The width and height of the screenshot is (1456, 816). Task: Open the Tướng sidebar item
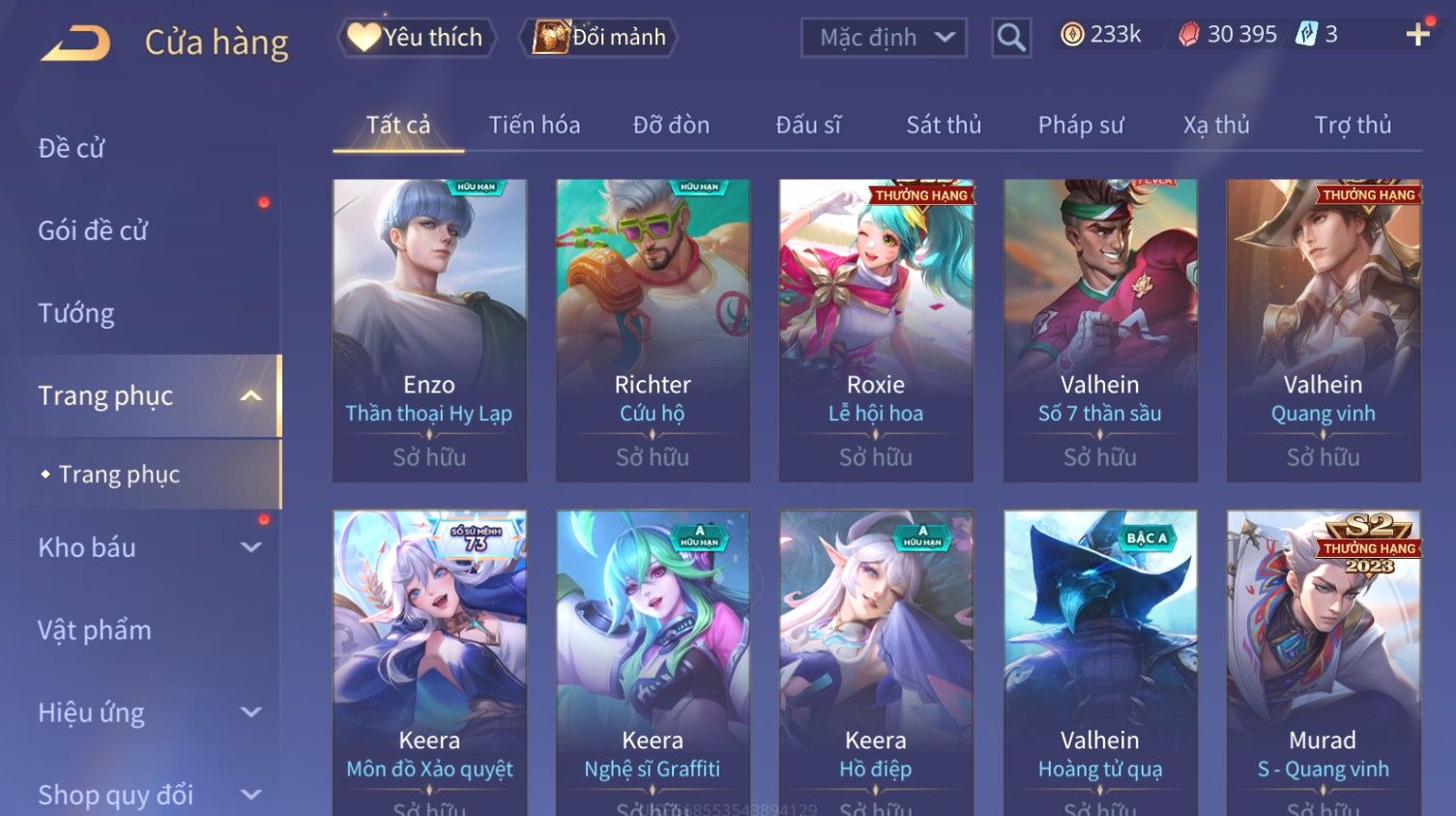[x=75, y=313]
